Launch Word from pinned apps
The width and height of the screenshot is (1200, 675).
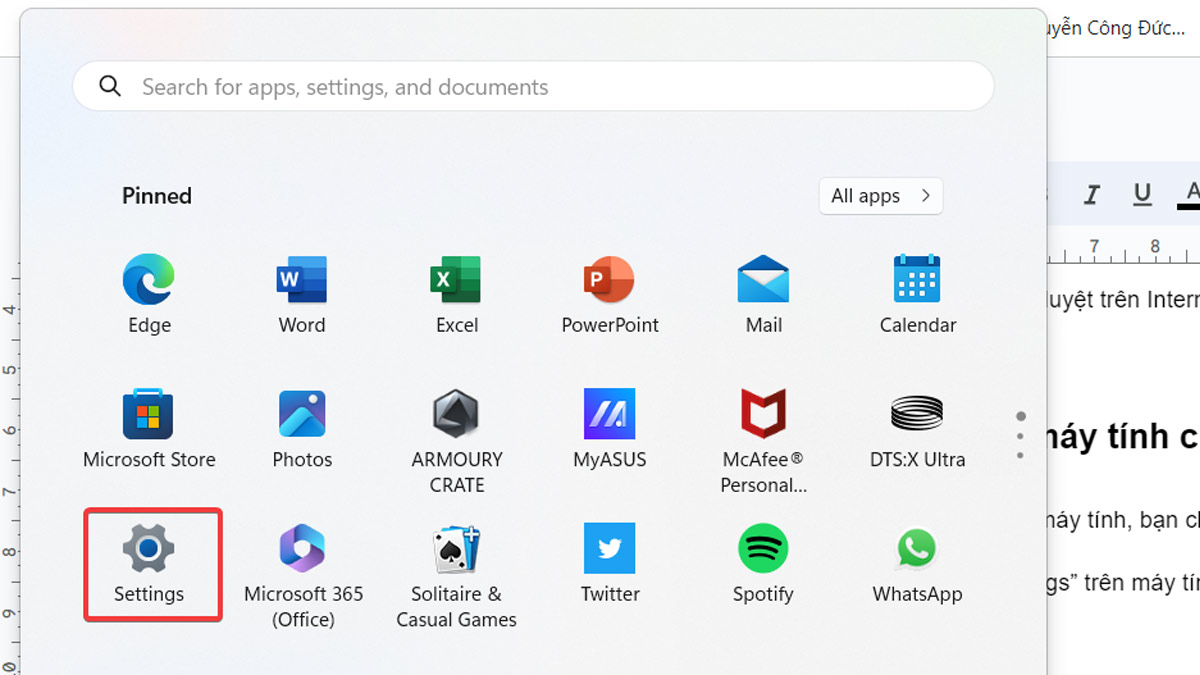click(x=302, y=280)
